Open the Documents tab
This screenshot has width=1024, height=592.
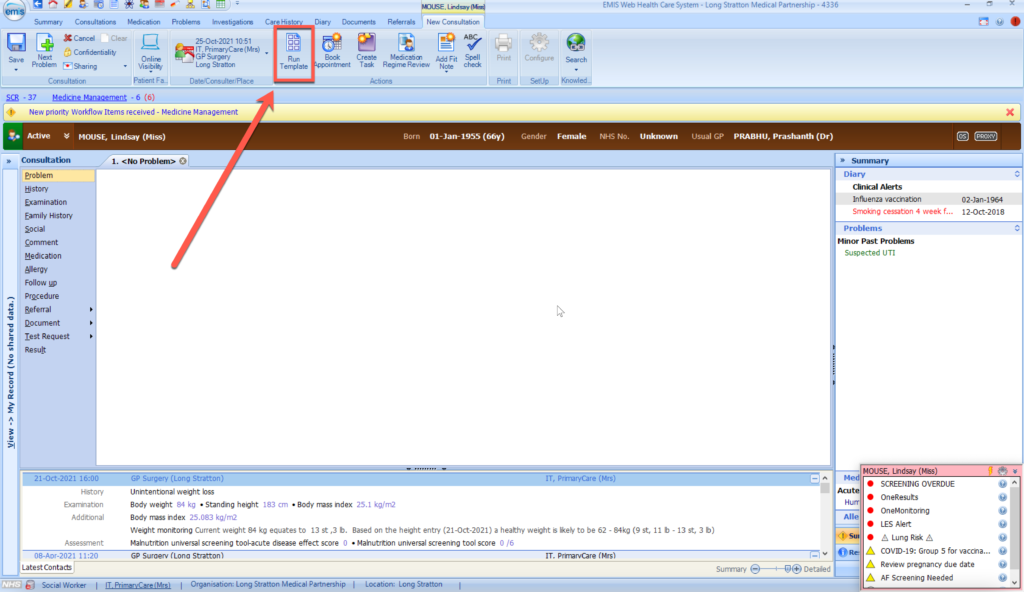point(359,22)
